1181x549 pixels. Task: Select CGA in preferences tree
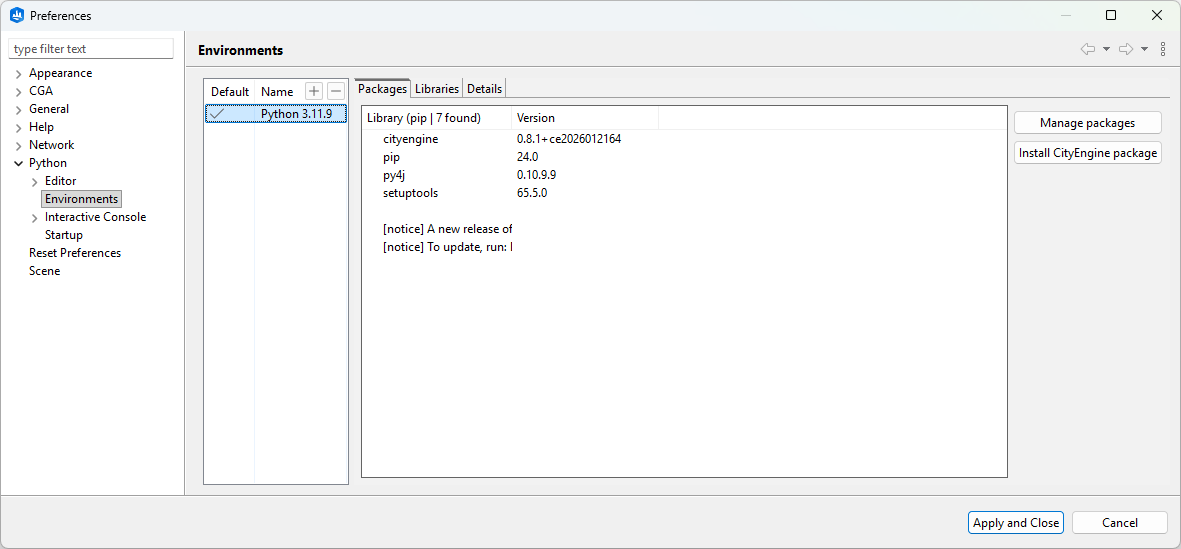pos(41,91)
